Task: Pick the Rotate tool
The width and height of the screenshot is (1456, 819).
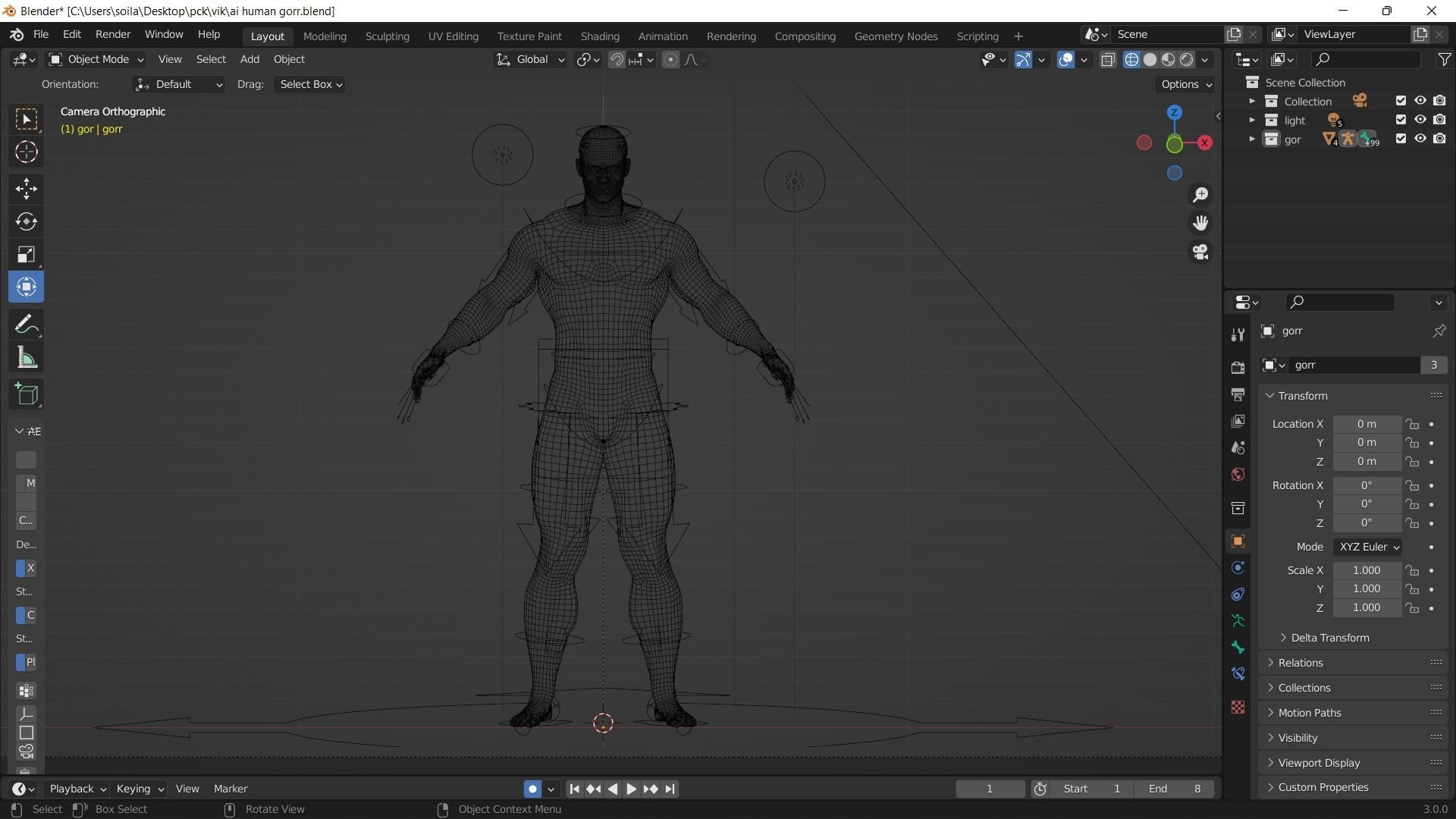Action: click(x=27, y=221)
